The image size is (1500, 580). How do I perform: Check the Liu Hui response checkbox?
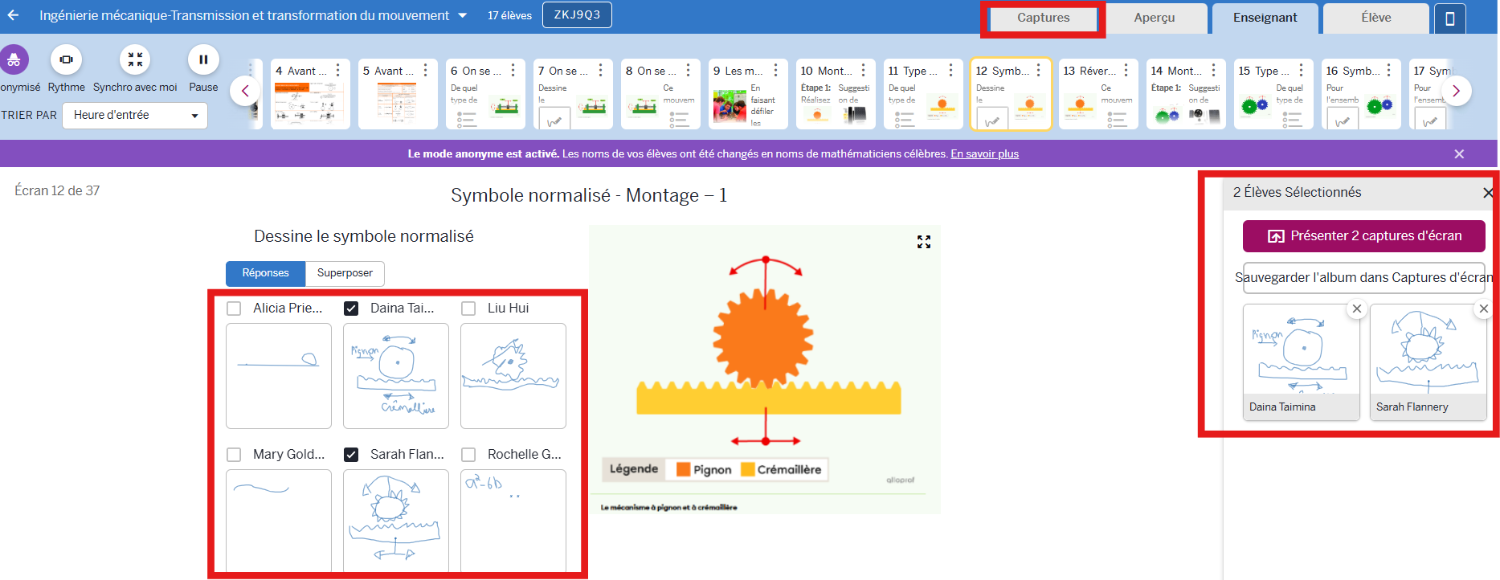(x=468, y=309)
